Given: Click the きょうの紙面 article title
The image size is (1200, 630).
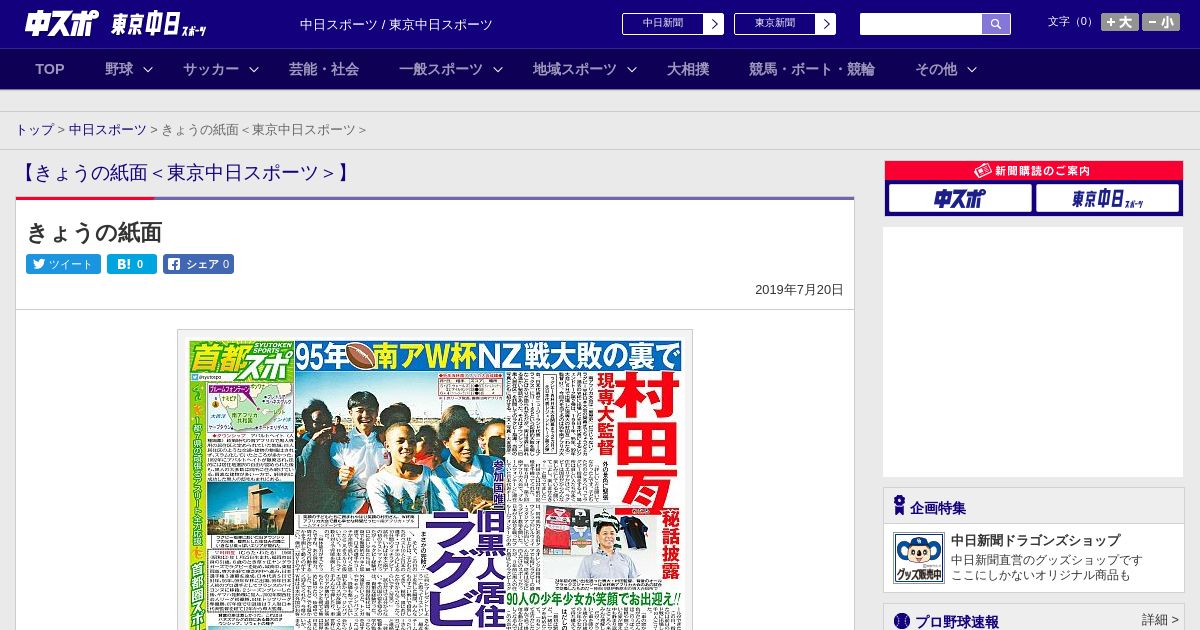Looking at the screenshot, I should 94,232.
